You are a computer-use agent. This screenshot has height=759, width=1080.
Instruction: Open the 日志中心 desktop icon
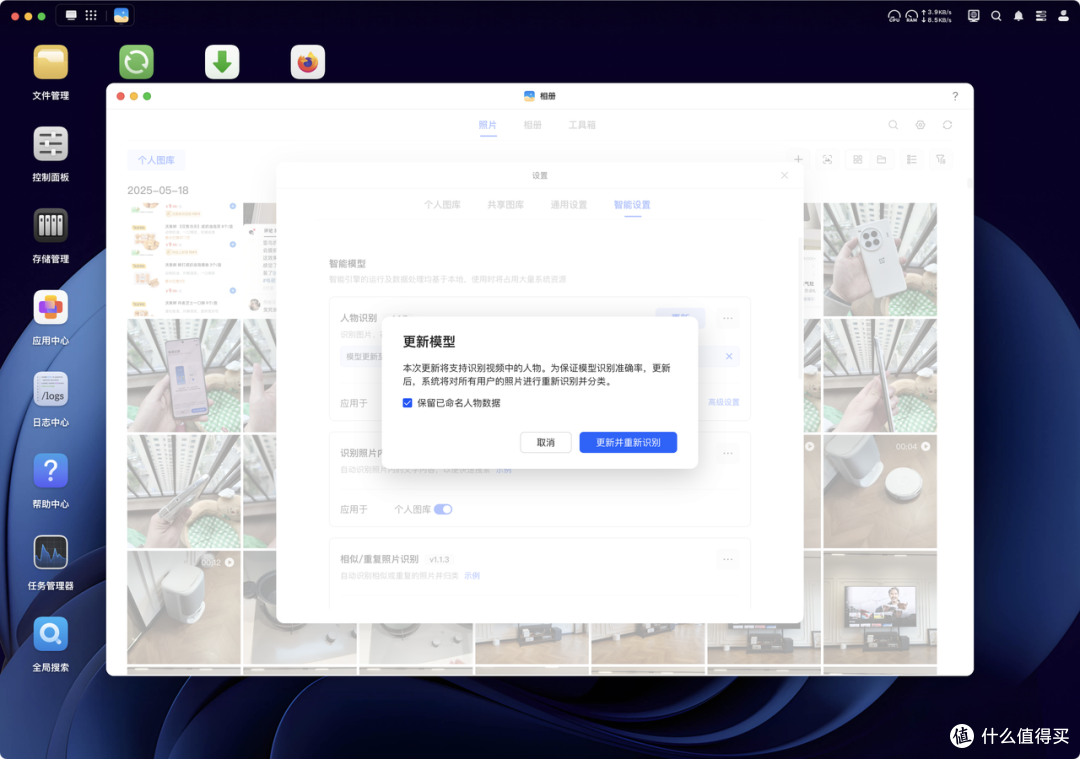[x=50, y=390]
